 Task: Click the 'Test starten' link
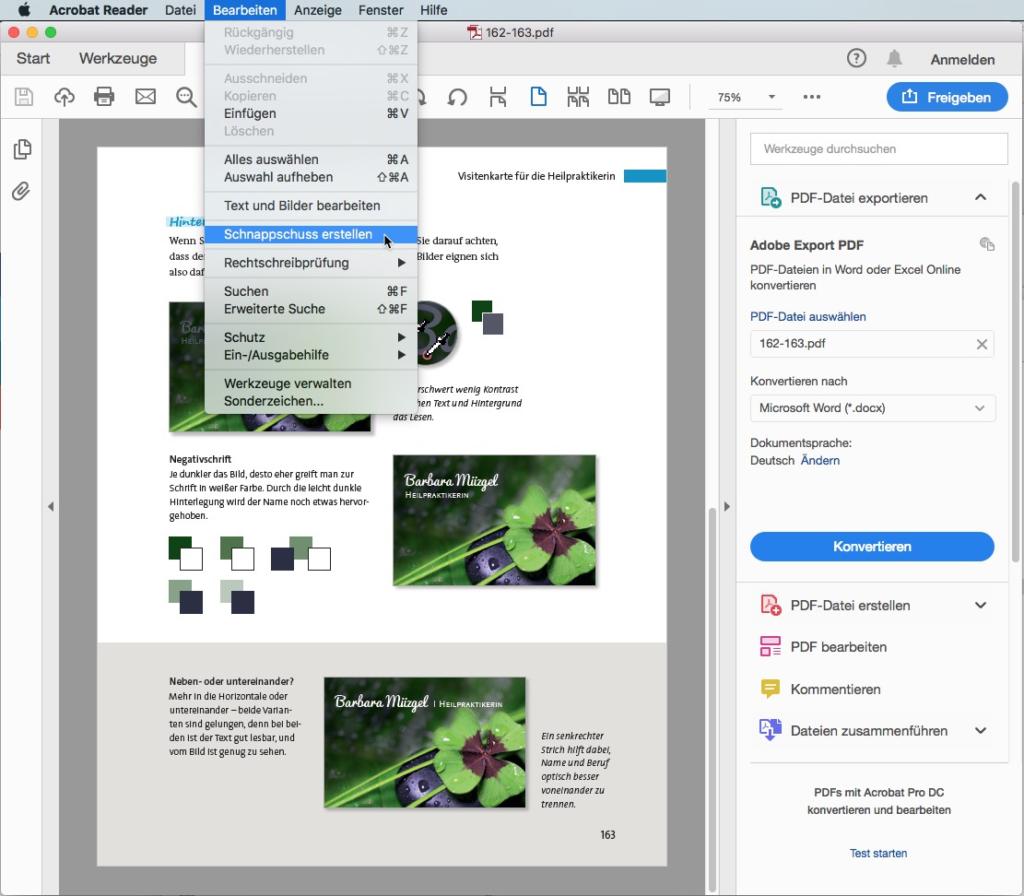tap(878, 853)
